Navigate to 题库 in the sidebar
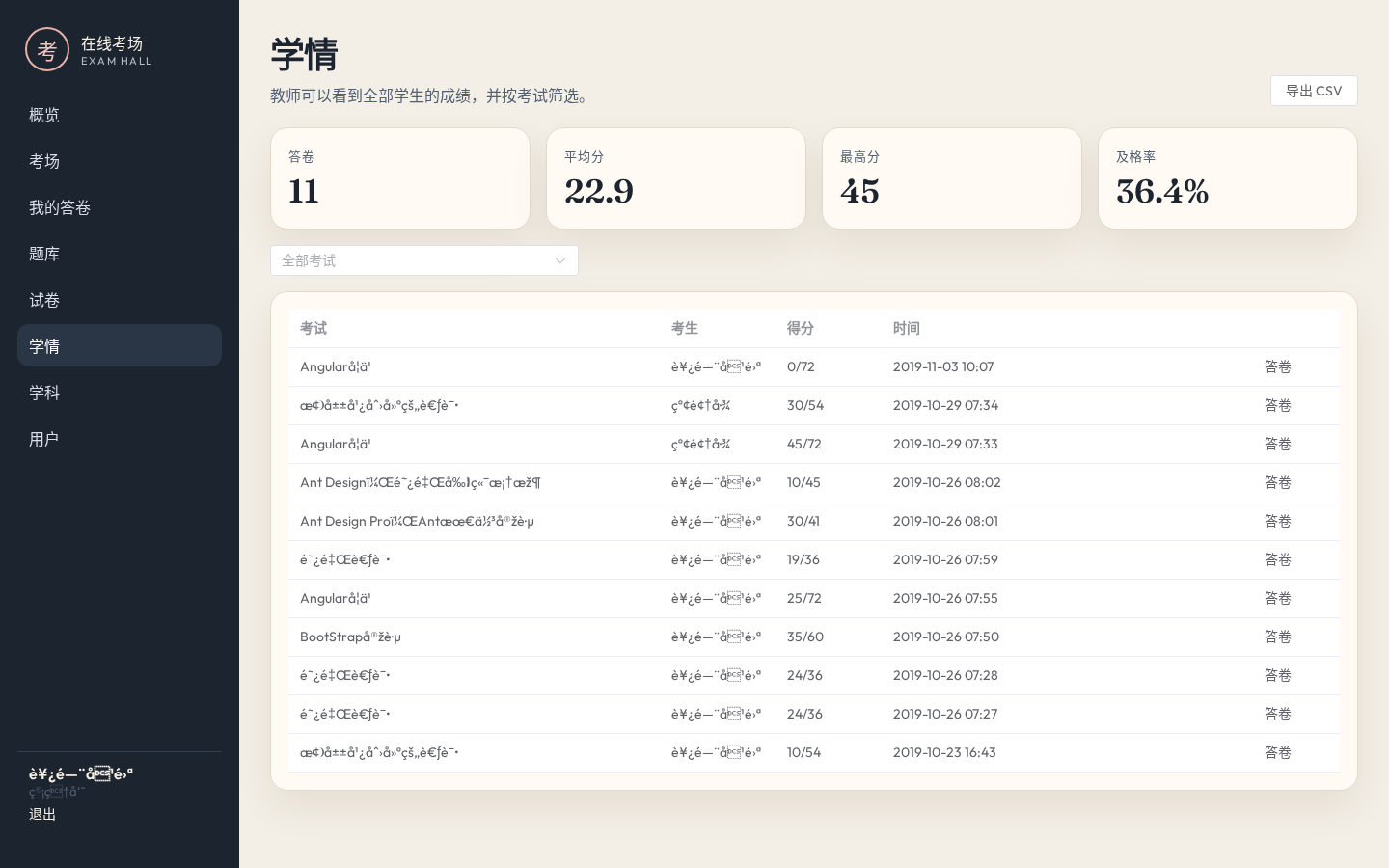Image resolution: width=1389 pixels, height=868 pixels. 120,254
